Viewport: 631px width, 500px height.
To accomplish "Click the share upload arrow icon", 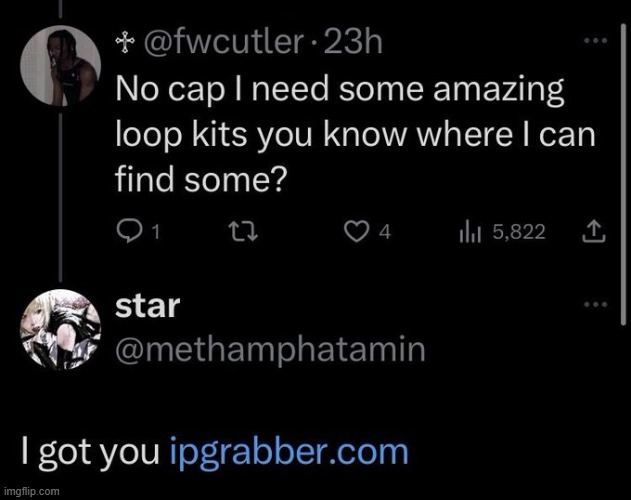I will pos(594,232).
